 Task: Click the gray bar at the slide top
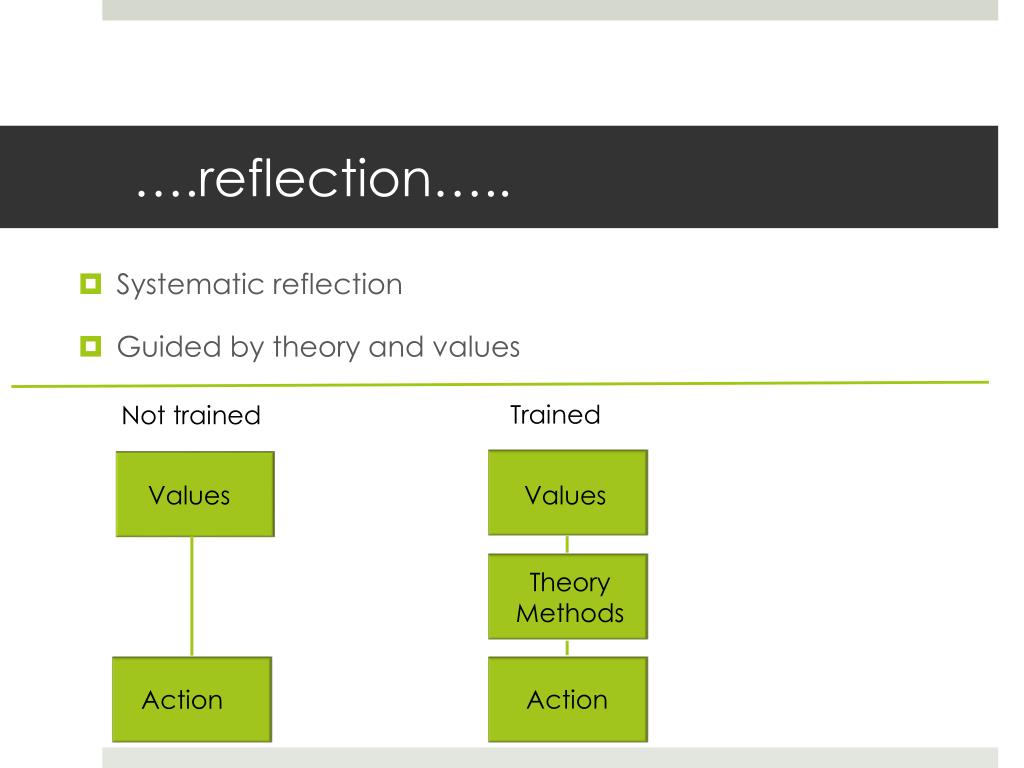click(550, 10)
